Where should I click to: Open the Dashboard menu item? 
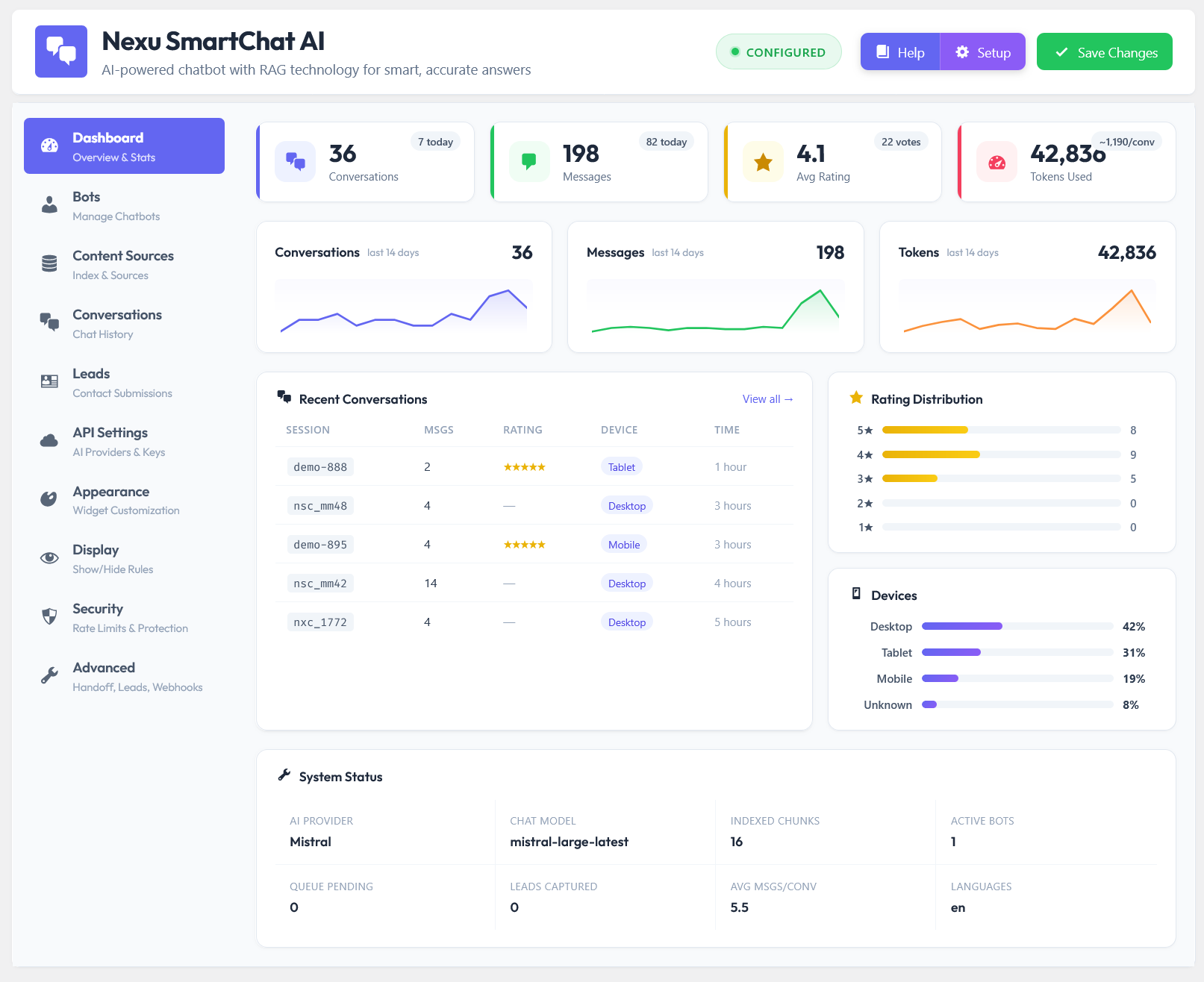[x=124, y=146]
